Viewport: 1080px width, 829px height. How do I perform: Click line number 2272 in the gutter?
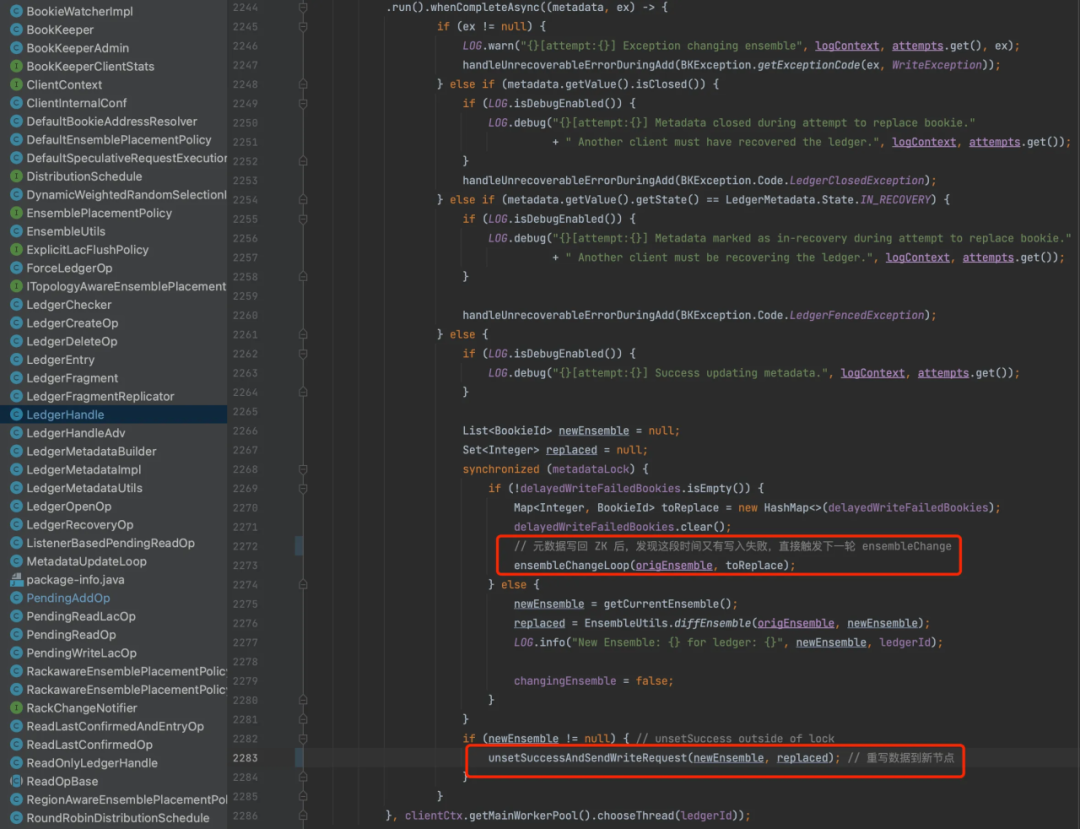point(245,546)
